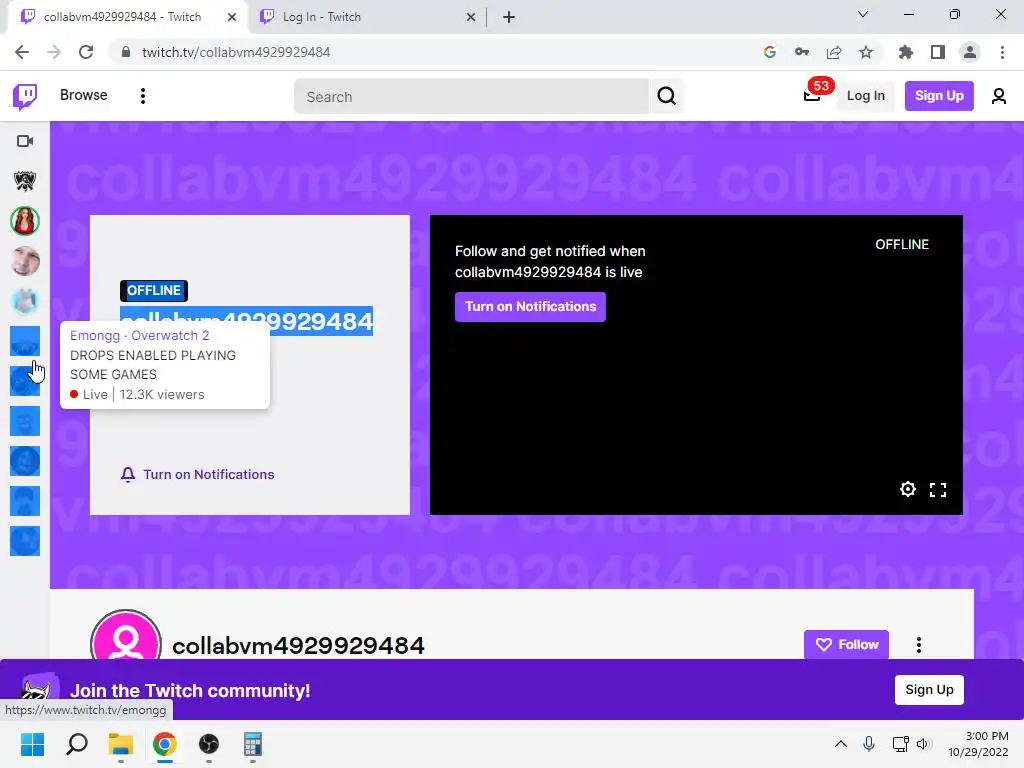Share this page icon
The height and width of the screenshot is (768, 1024).
[834, 52]
